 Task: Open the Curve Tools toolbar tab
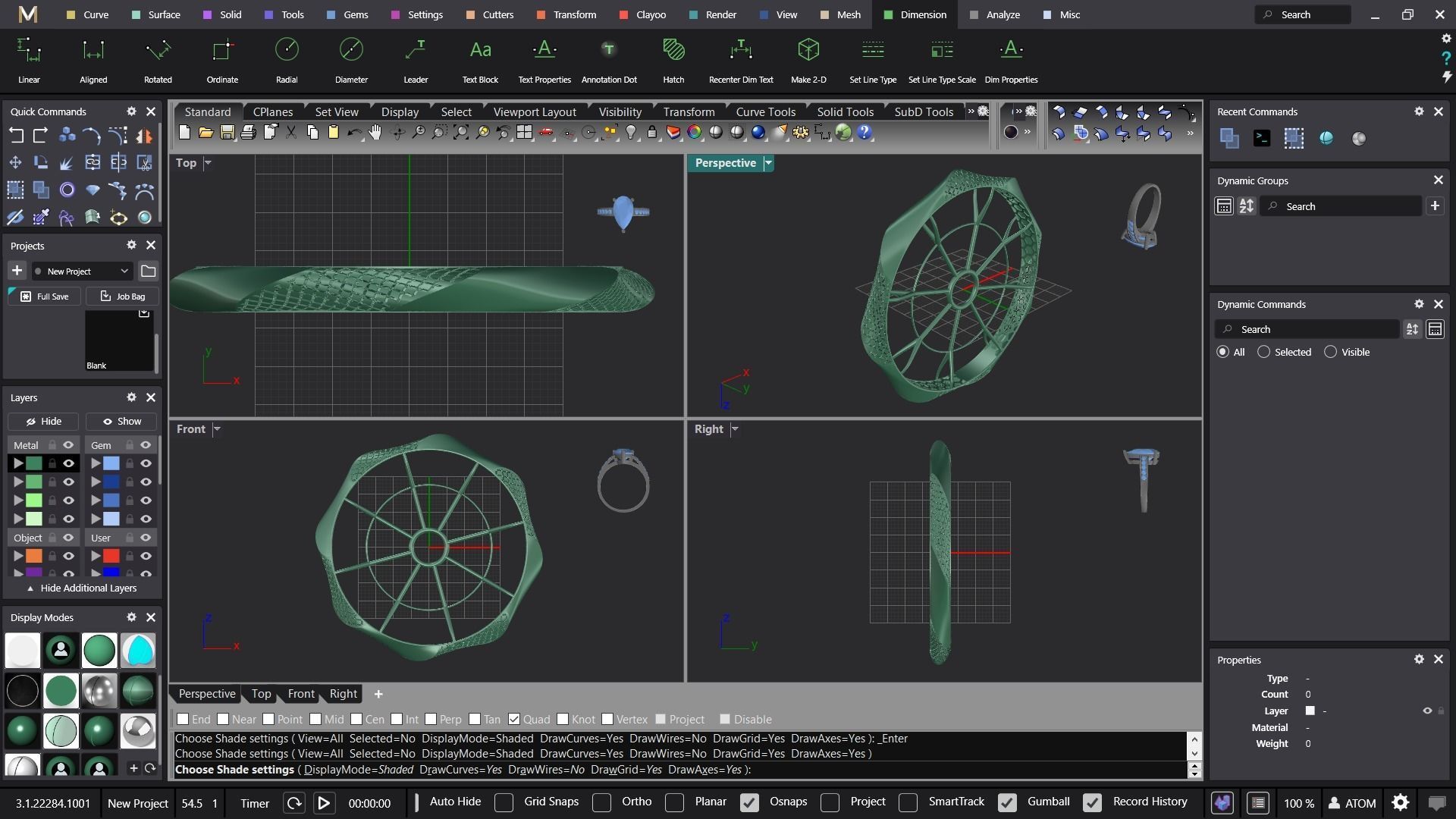(765, 111)
